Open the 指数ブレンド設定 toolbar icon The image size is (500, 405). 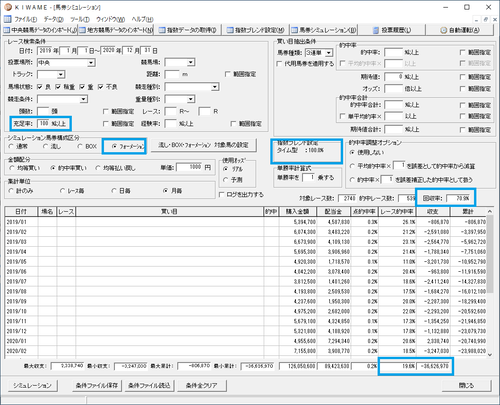coord(230,30)
